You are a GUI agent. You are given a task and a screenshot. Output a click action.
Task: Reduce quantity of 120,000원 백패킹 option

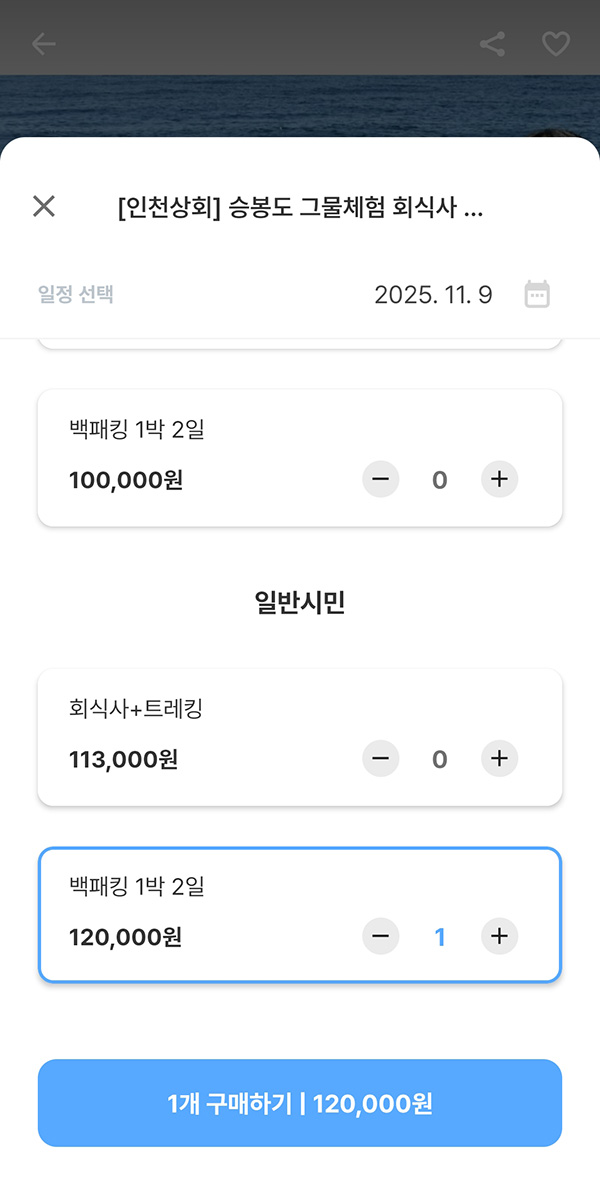pos(380,937)
